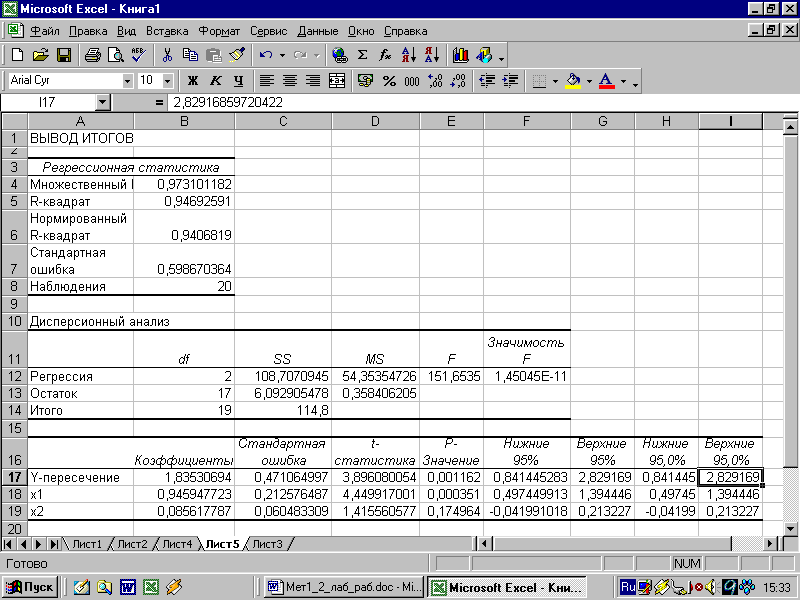Expand more buttons on formatting toolbar
The image size is (800, 600).
point(635,83)
